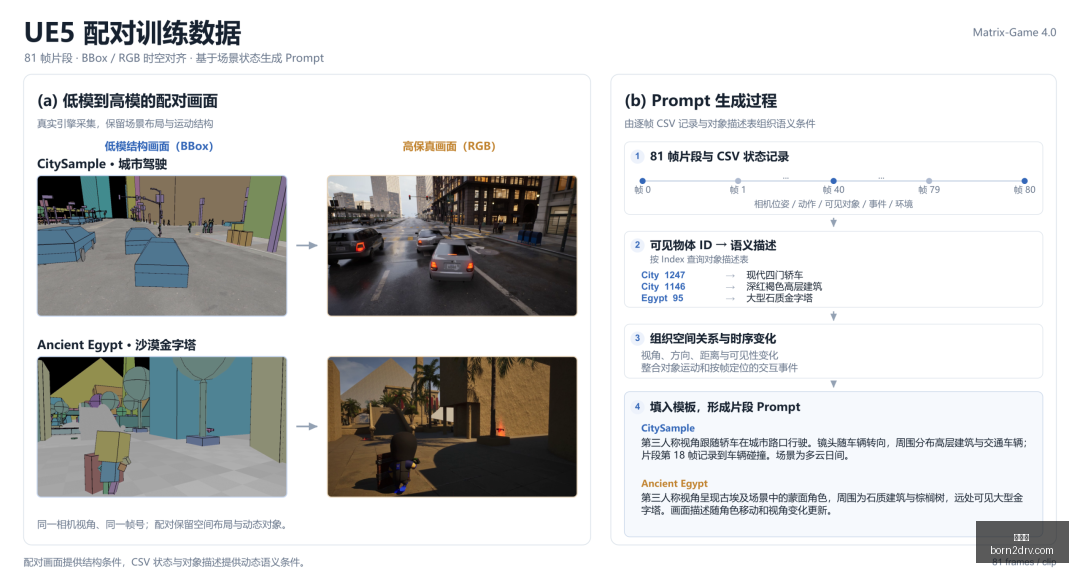Image resolution: width=1080 pixels, height=574 pixels.
Task: Click the CitySample prompt paragraph starting '第三人称视角跟随轿车'
Action: tap(834, 449)
